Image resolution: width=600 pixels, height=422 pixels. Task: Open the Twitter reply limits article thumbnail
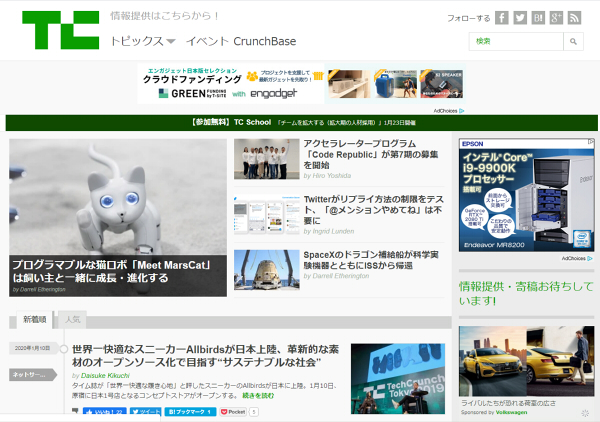(267, 214)
